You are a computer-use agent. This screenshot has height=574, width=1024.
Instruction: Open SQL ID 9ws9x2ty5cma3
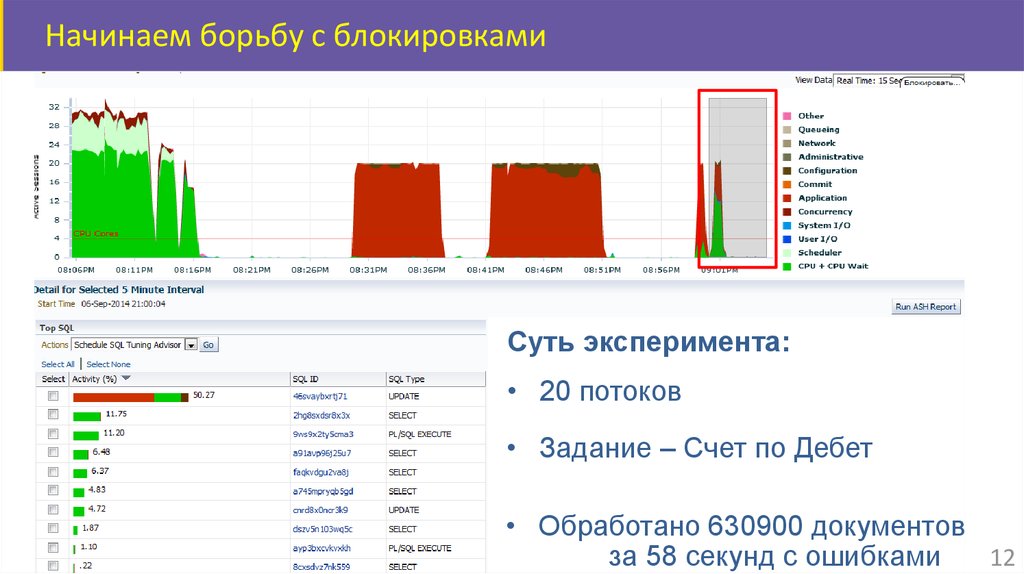[323, 434]
